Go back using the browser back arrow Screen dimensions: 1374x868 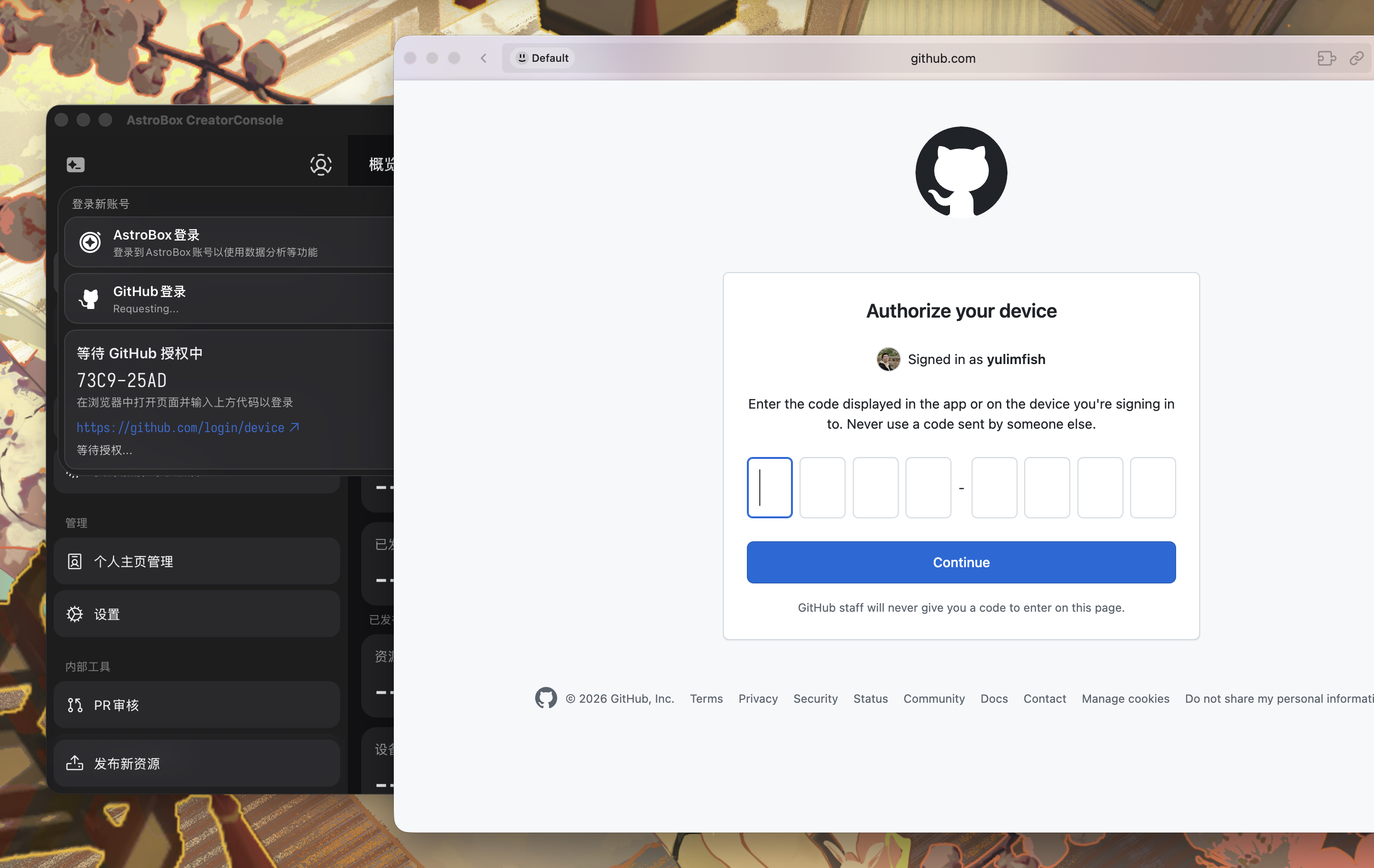coord(484,58)
